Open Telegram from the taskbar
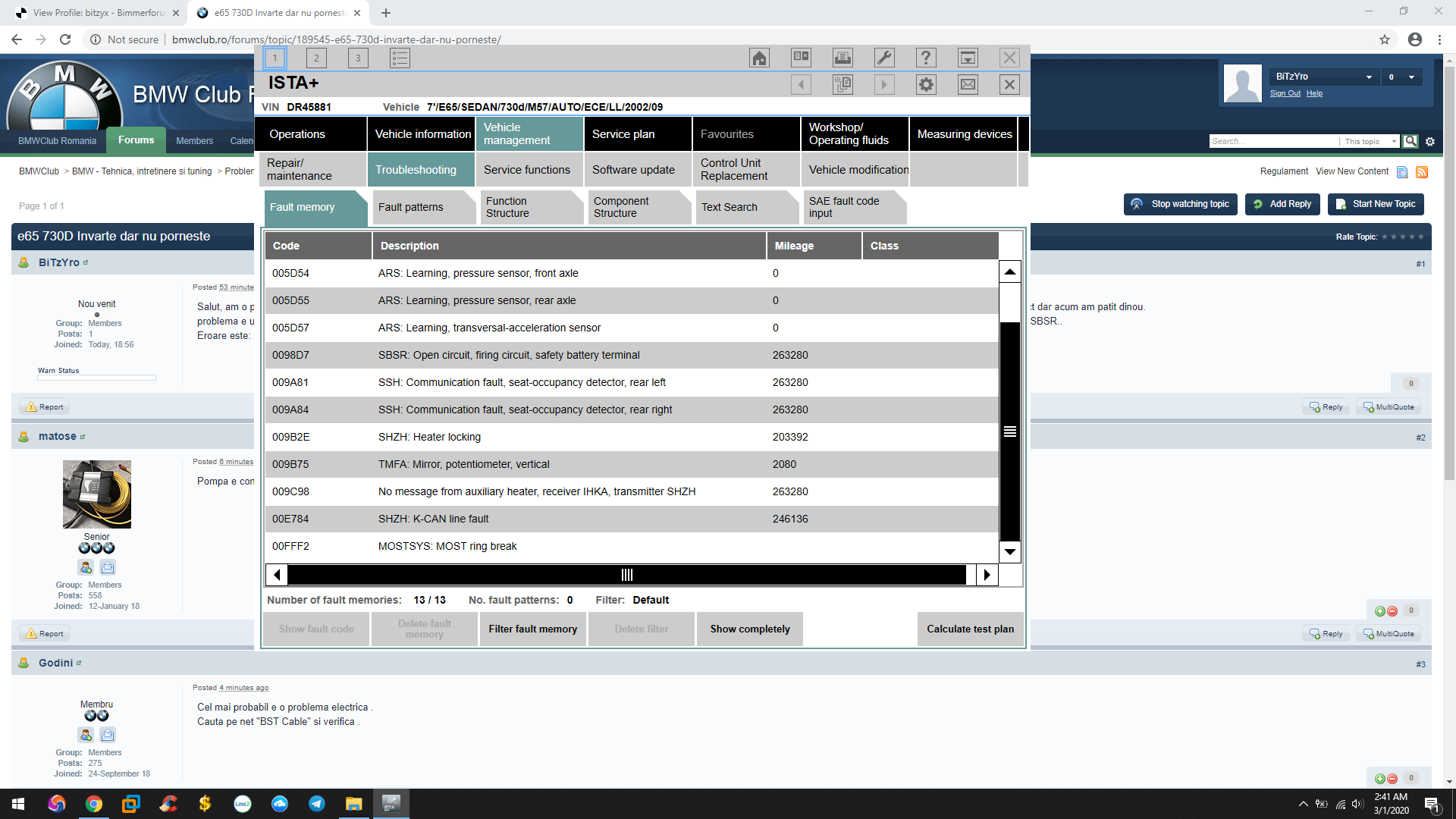1456x819 pixels. click(x=317, y=804)
